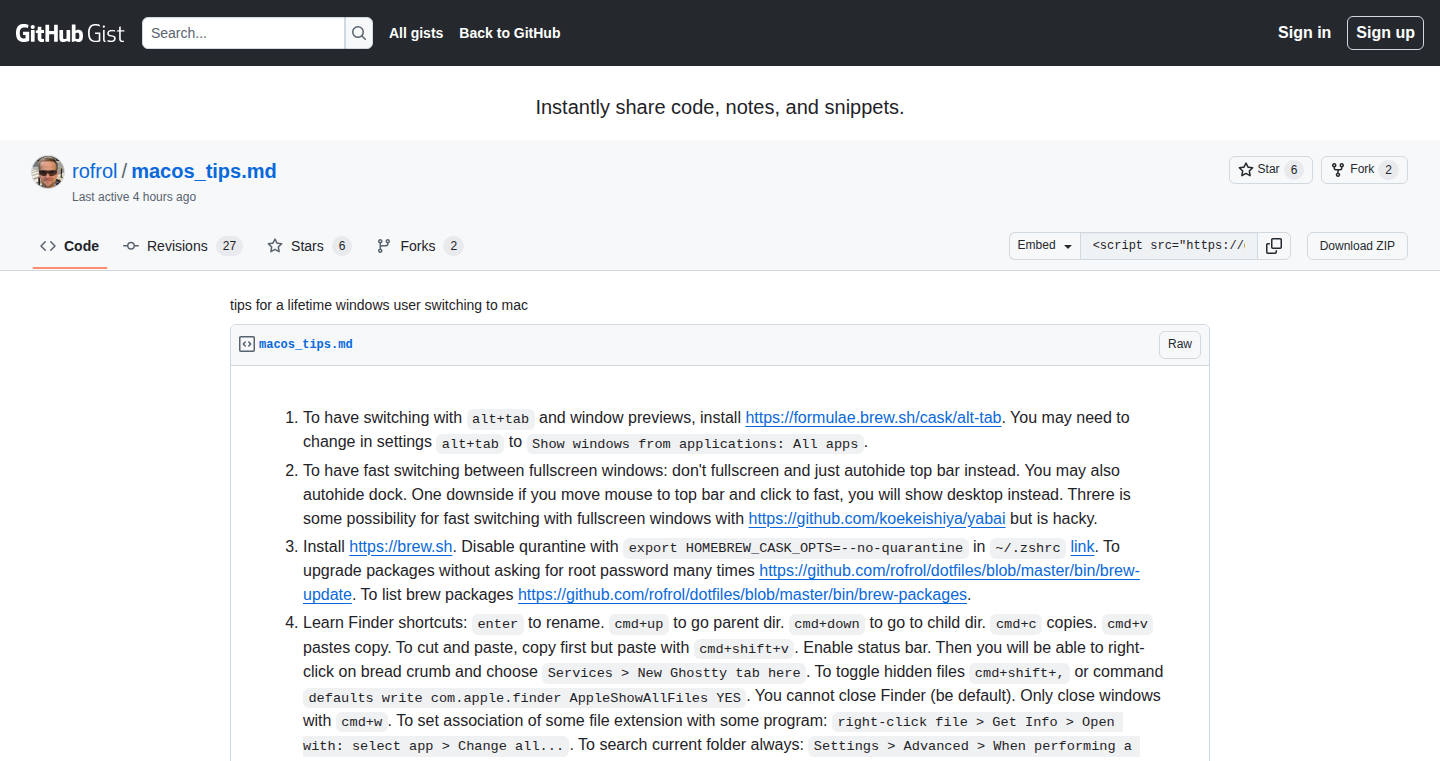Open the macos_tips.md file header link
The image size is (1440, 761).
pos(306,344)
